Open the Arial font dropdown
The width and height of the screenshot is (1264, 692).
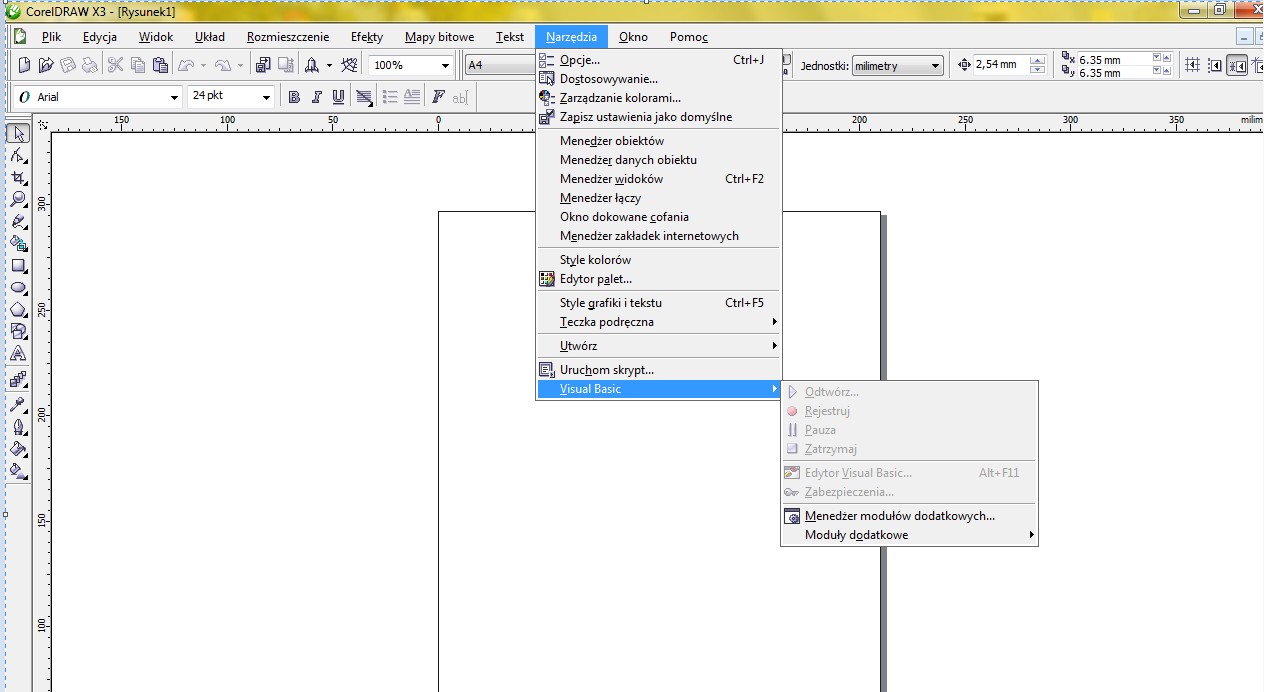pos(173,97)
